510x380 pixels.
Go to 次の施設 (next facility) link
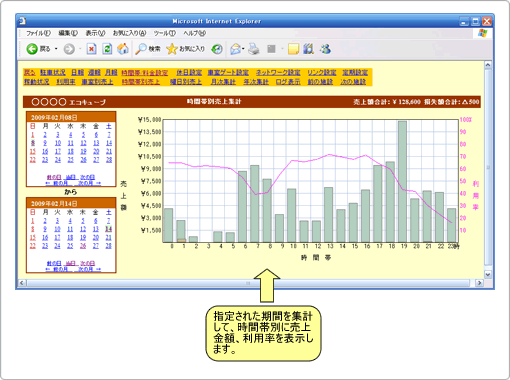point(353,82)
